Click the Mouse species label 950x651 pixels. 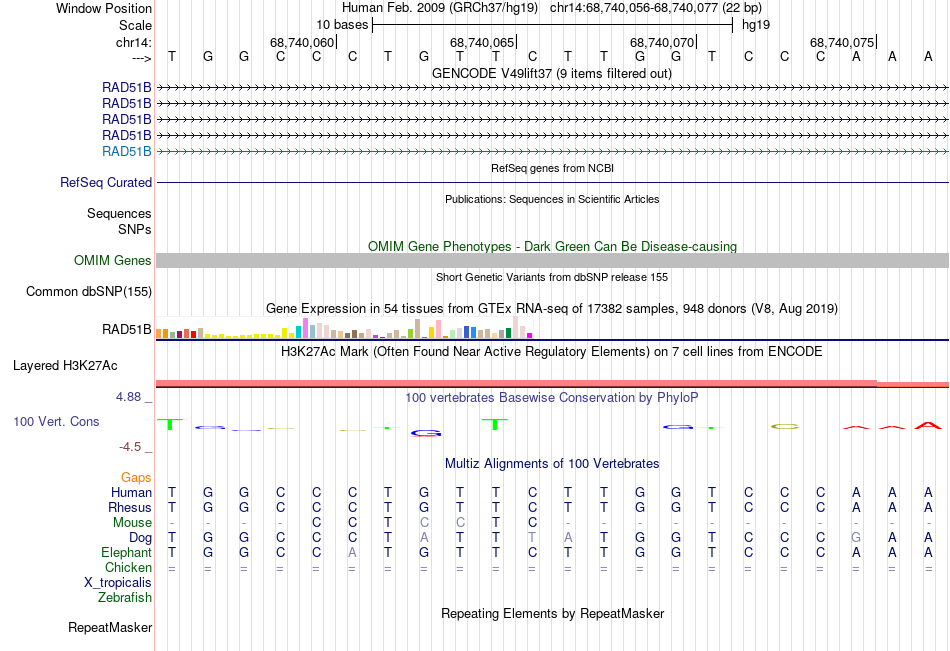coord(132,522)
